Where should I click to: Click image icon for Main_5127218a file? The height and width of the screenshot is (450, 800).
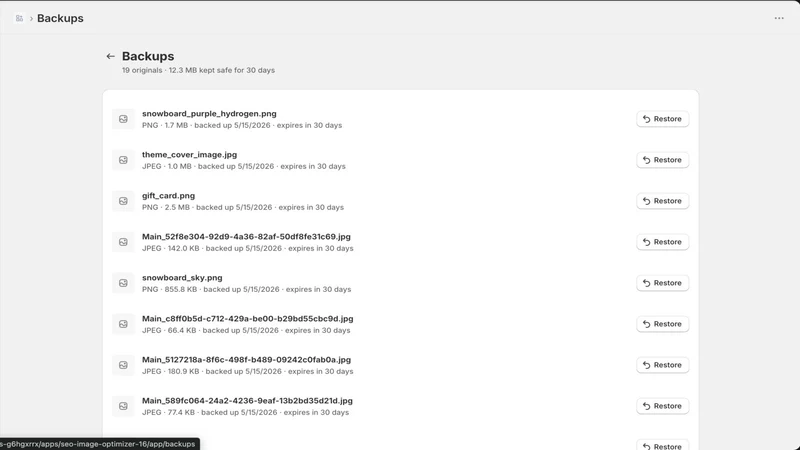(x=123, y=365)
